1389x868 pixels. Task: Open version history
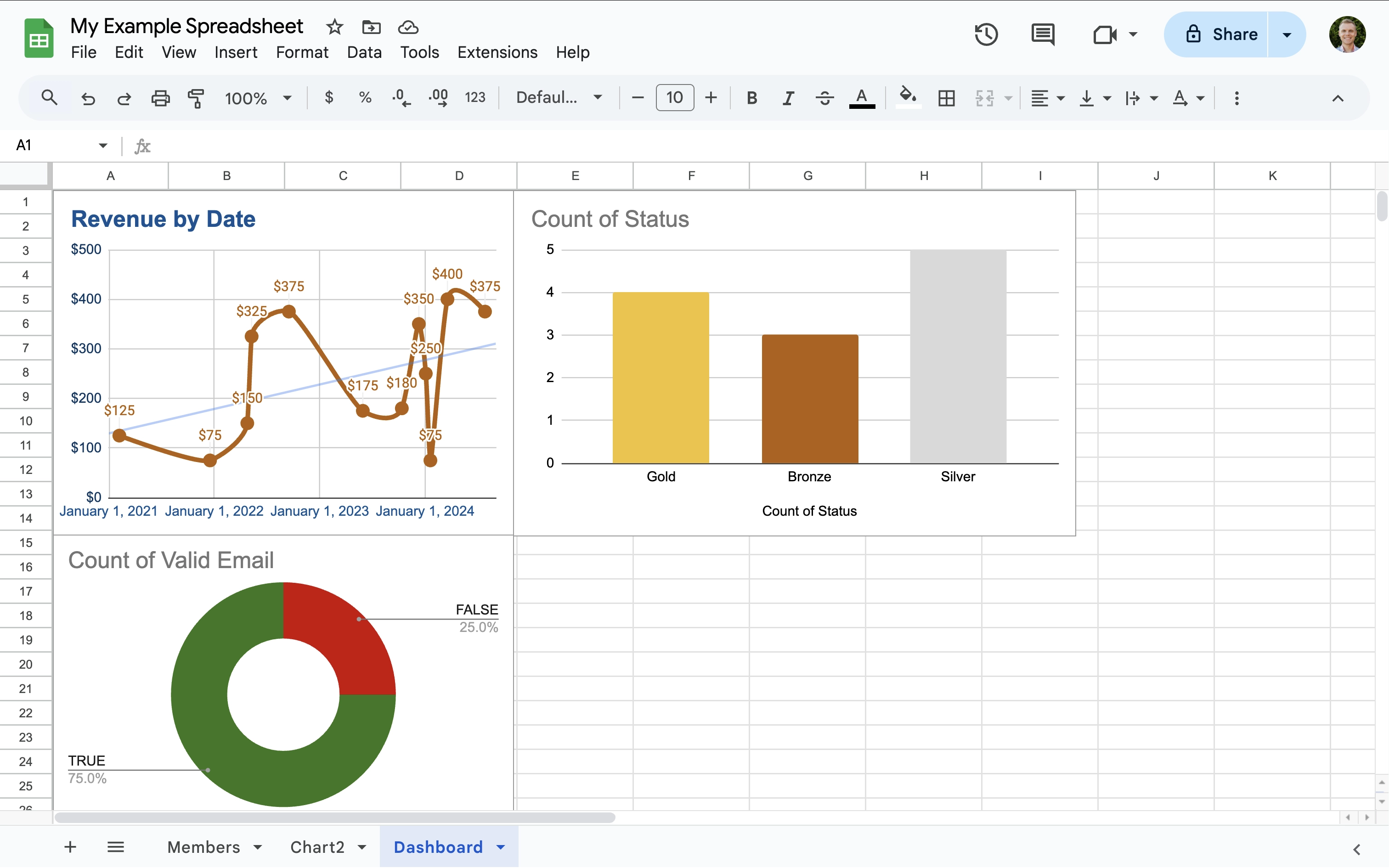coord(986,34)
